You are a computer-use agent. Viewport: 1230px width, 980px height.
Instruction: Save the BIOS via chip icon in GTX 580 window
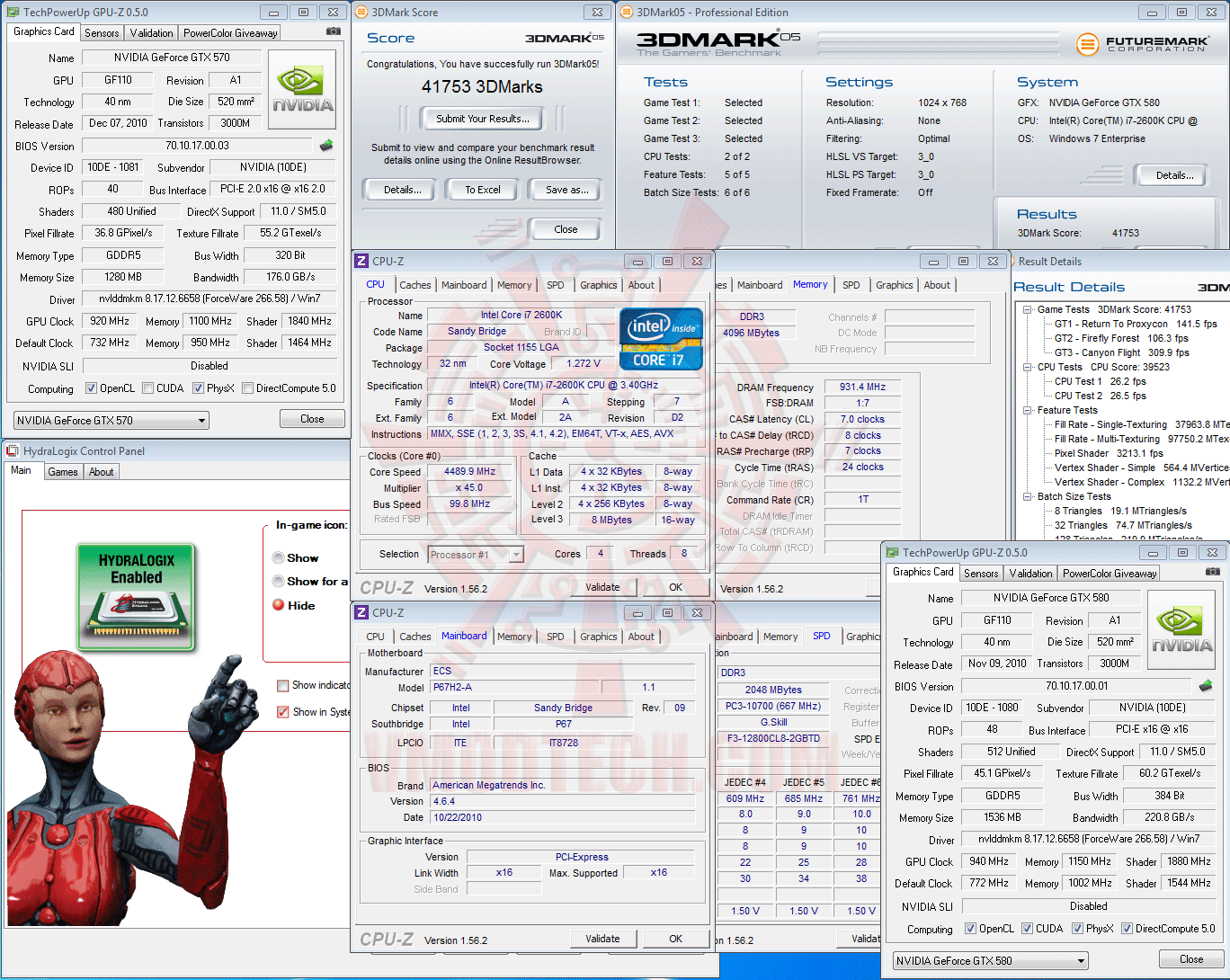1206,685
